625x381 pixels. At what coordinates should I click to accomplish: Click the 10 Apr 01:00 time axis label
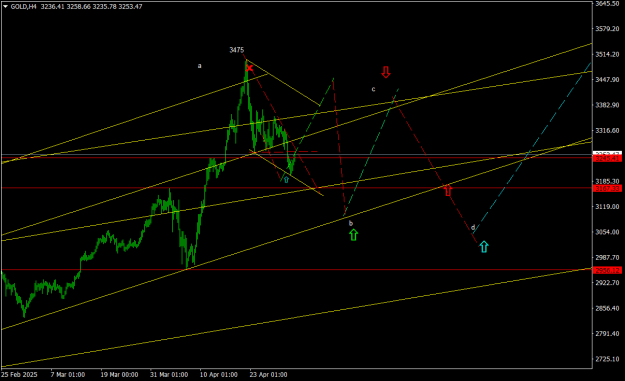pos(219,375)
